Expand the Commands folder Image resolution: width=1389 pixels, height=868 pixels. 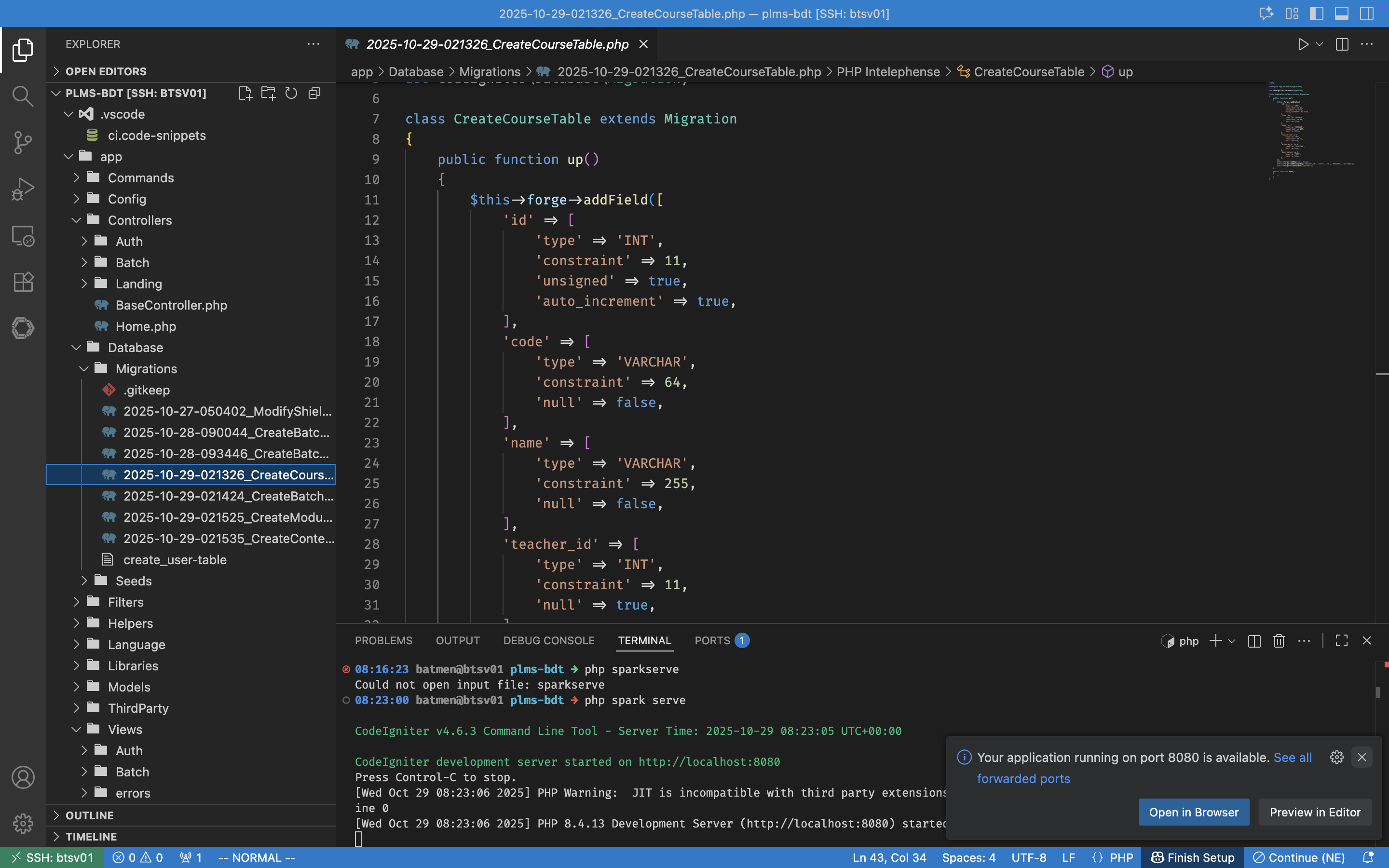tap(141, 178)
